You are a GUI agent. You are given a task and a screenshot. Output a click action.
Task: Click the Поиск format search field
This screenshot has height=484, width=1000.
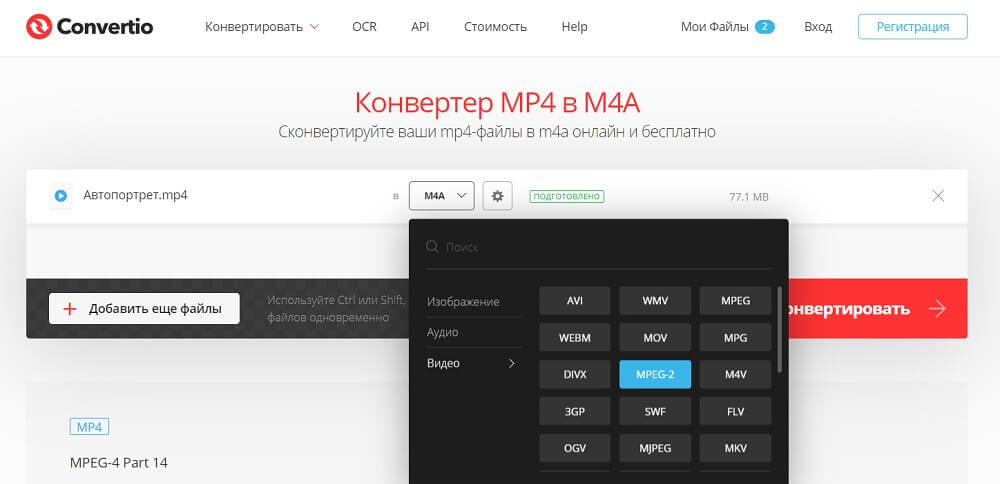(x=599, y=247)
